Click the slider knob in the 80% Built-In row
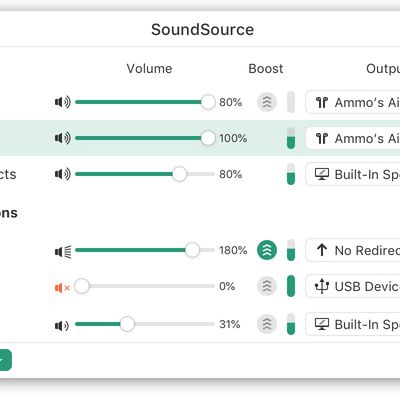The width and height of the screenshot is (400, 400). tap(179, 174)
